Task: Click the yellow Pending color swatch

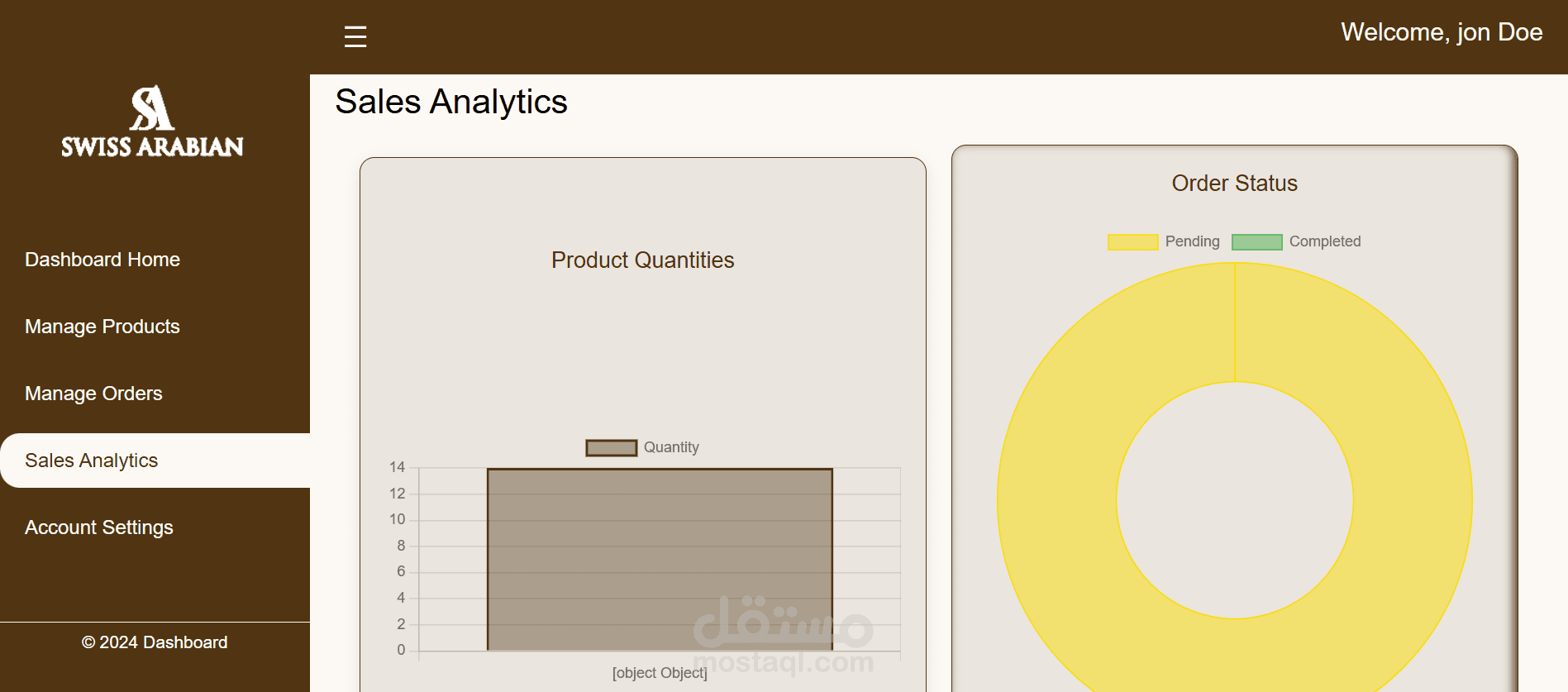Action: (1132, 242)
